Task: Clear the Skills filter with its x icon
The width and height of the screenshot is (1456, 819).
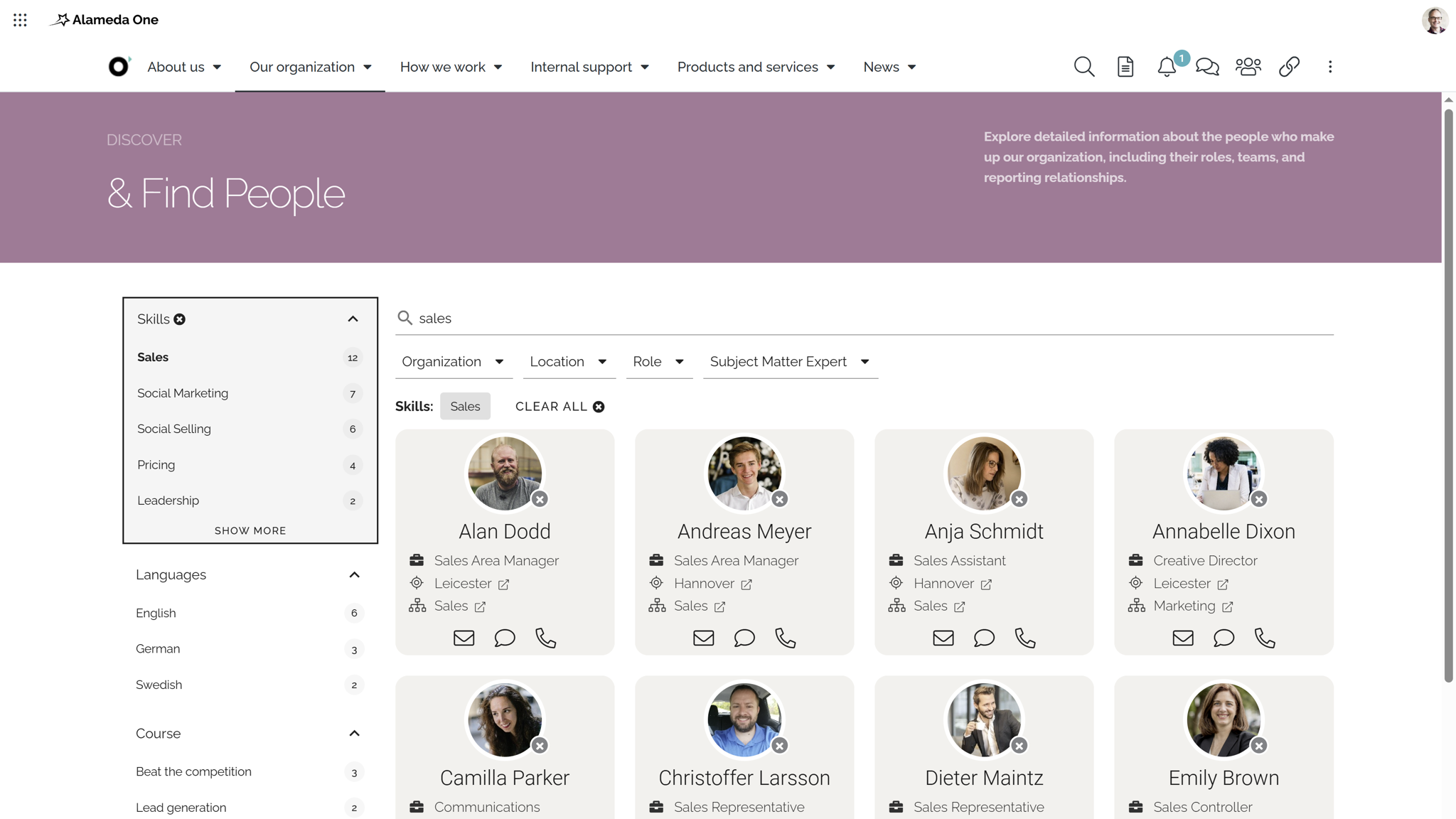Action: (x=180, y=319)
